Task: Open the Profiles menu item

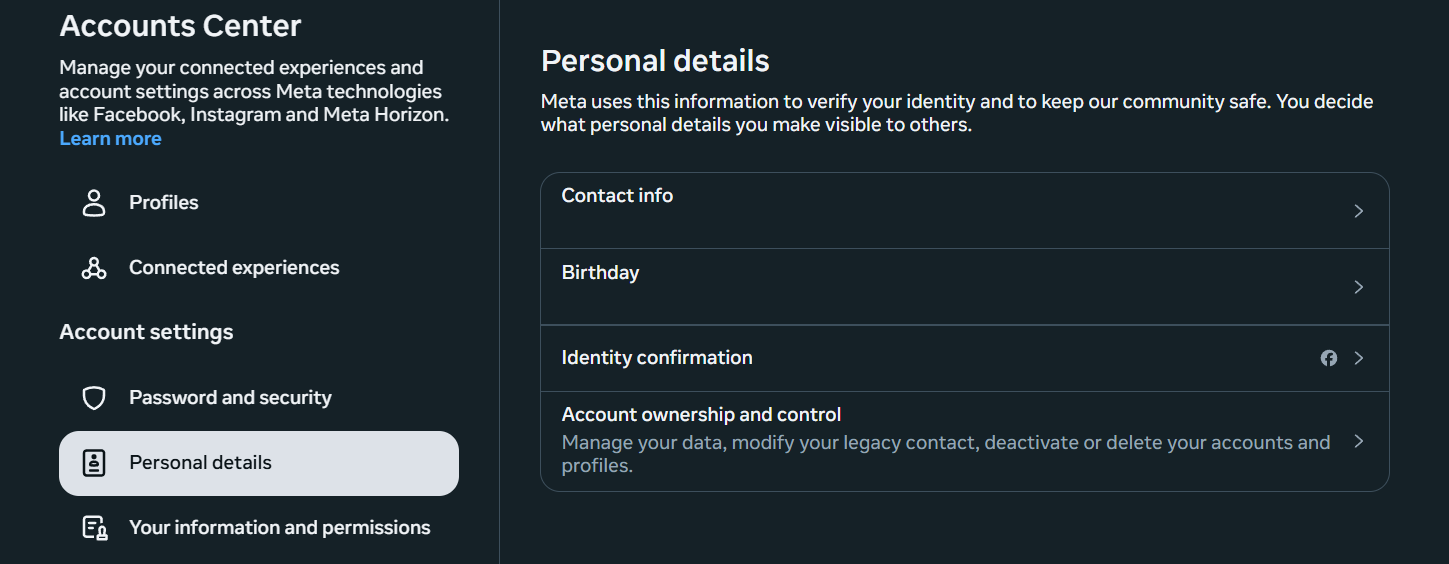Action: 164,203
